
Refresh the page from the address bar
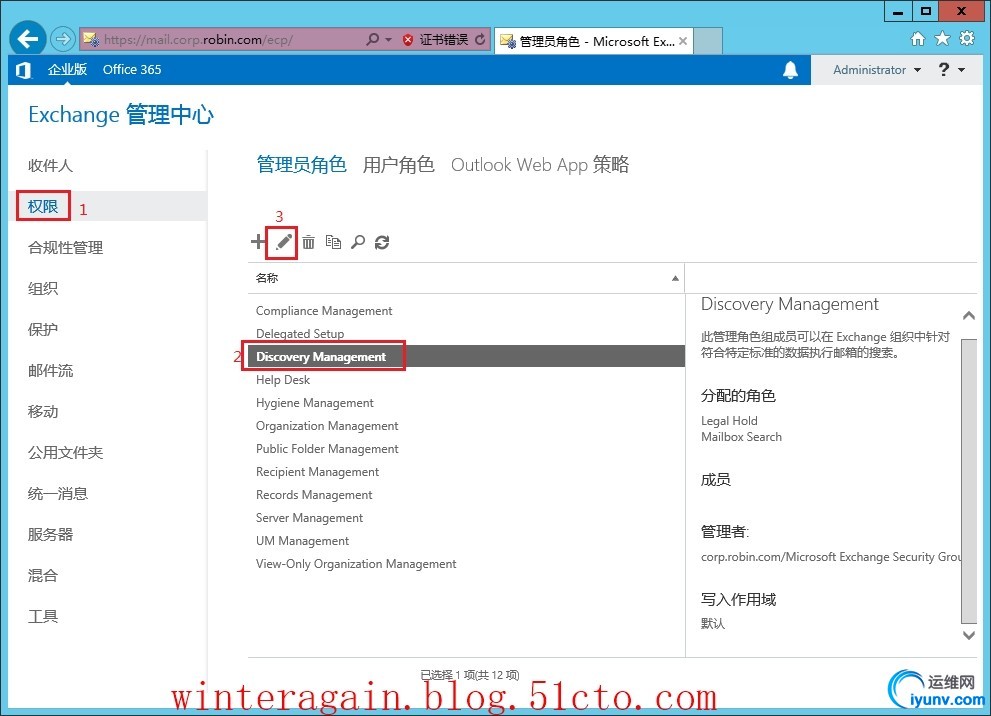pyautogui.click(x=480, y=39)
